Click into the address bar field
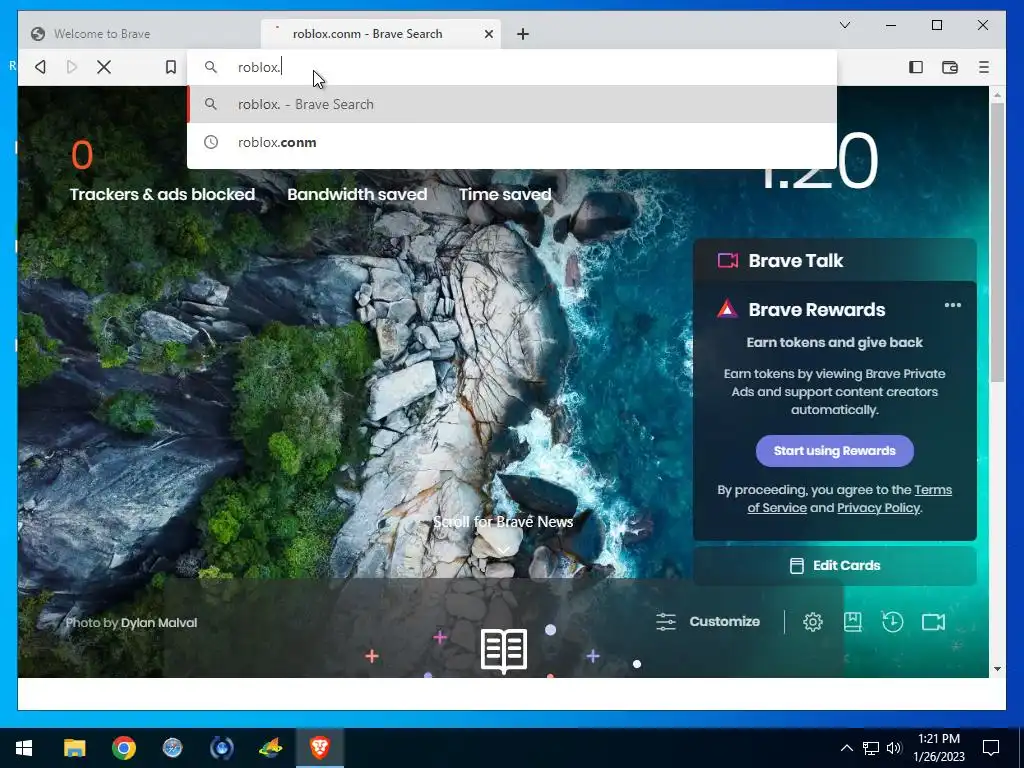The height and width of the screenshot is (768, 1024). pyautogui.click(x=511, y=67)
